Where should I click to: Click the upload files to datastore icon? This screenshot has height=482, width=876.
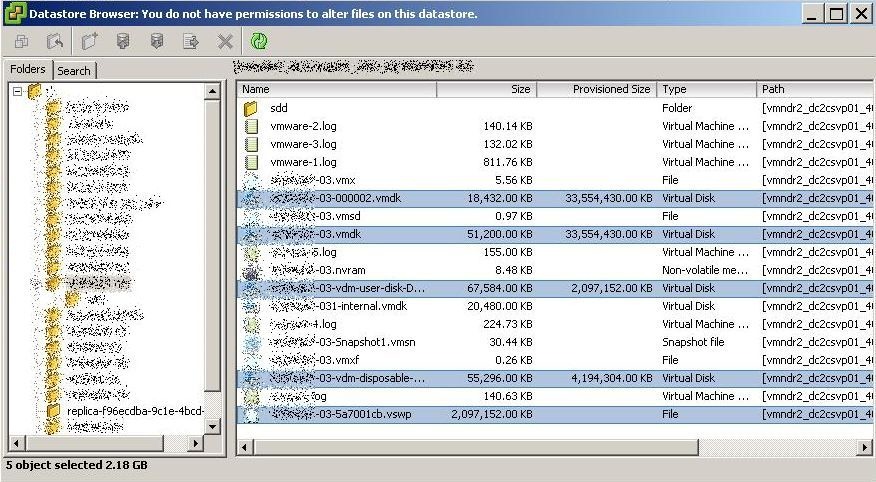(123, 41)
